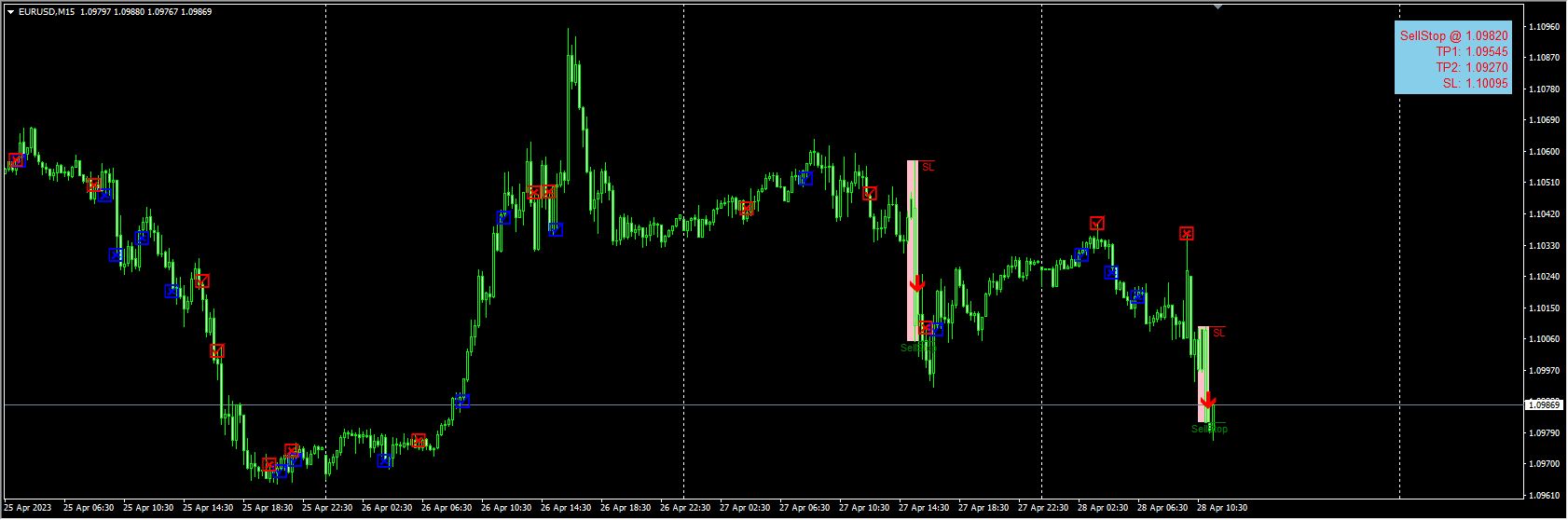
Task: Click the 1.10600 price axis label
Action: pyautogui.click(x=1545, y=152)
